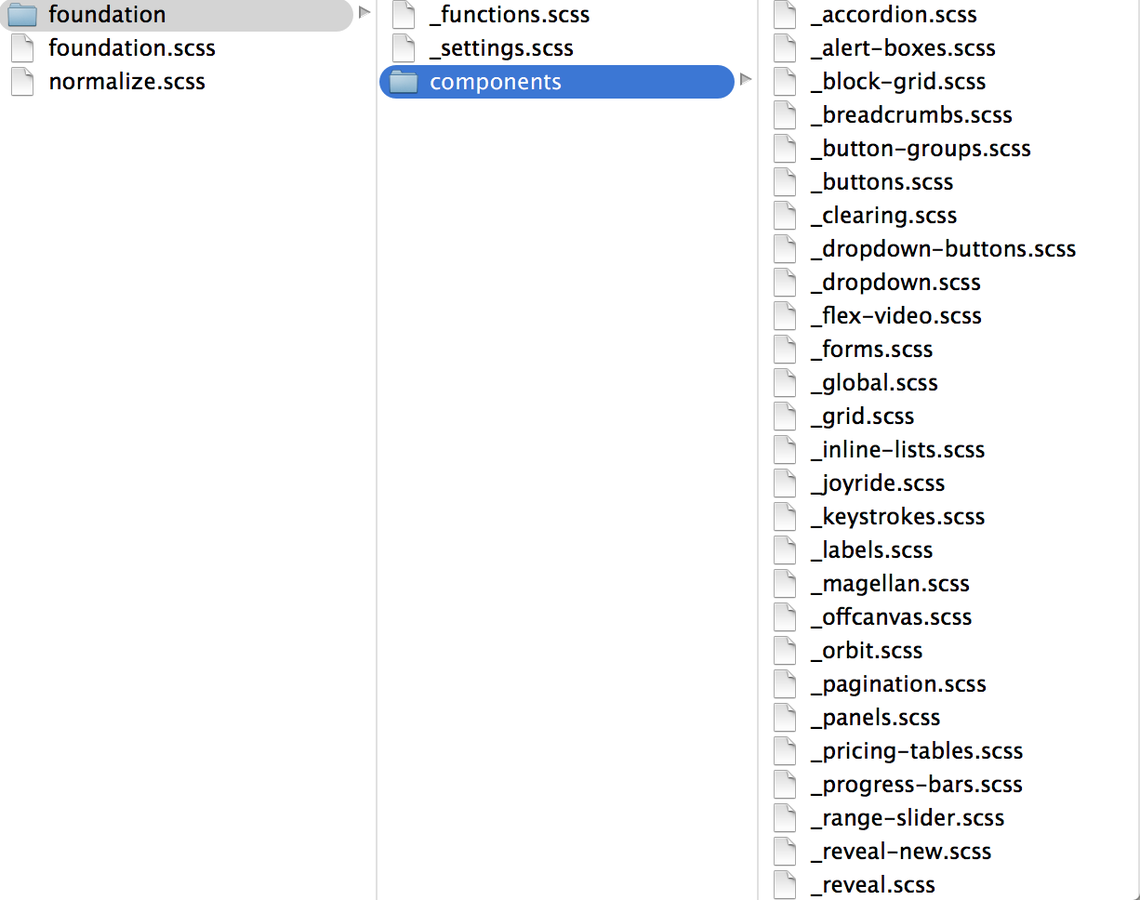Screen dimensions: 1140x900
Task: Select the _reveal-new.scss file name
Action: tap(902, 851)
